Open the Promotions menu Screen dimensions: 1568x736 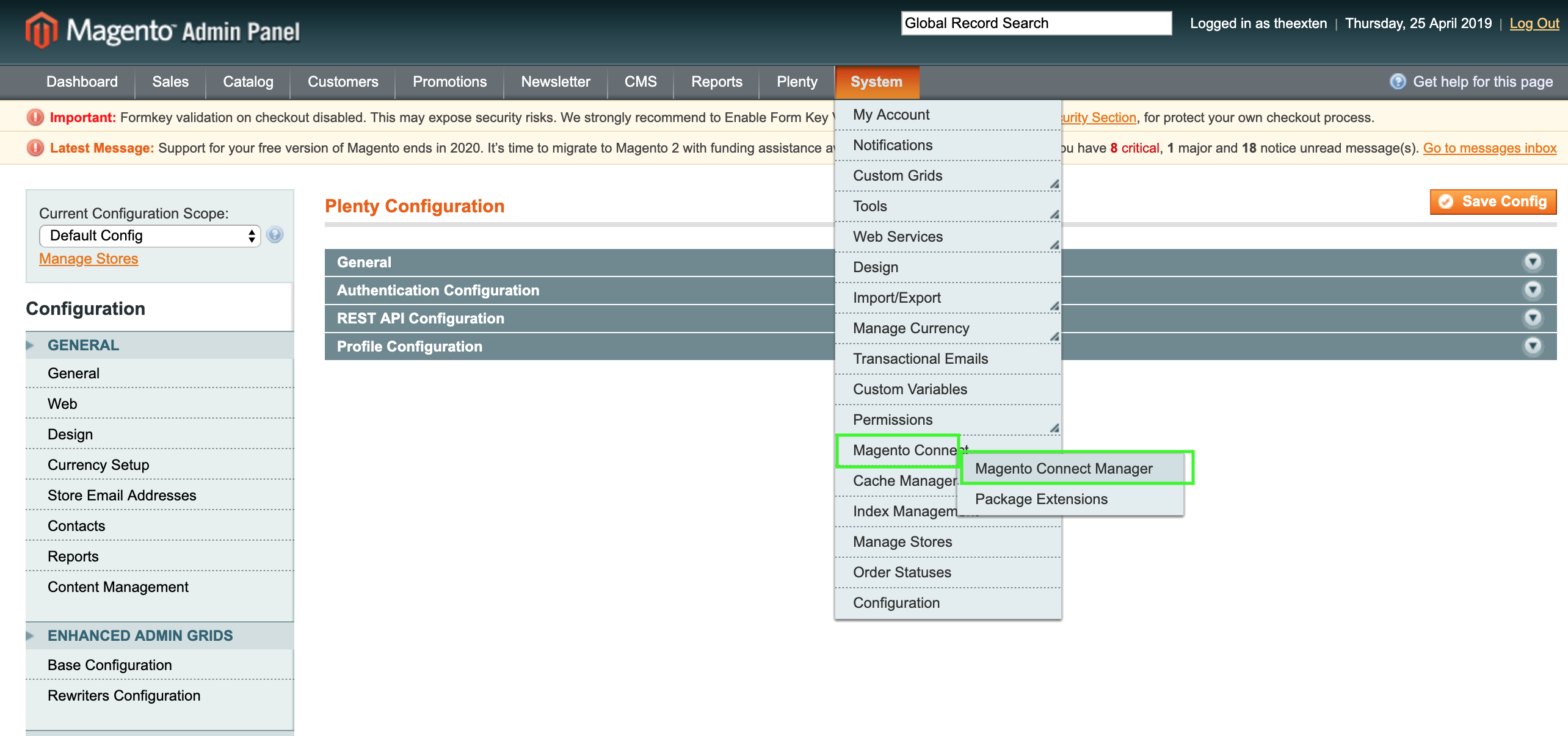[449, 82]
